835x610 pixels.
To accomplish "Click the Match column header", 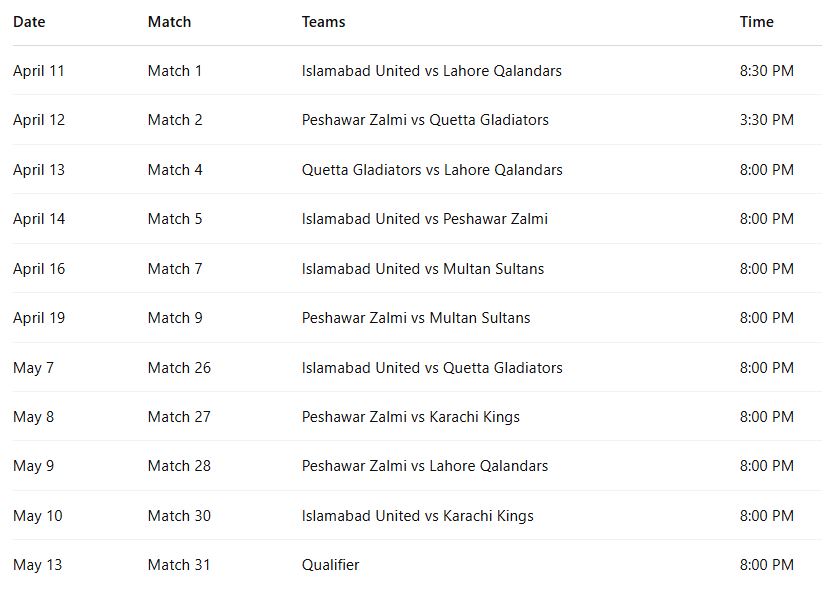I will tap(169, 22).
